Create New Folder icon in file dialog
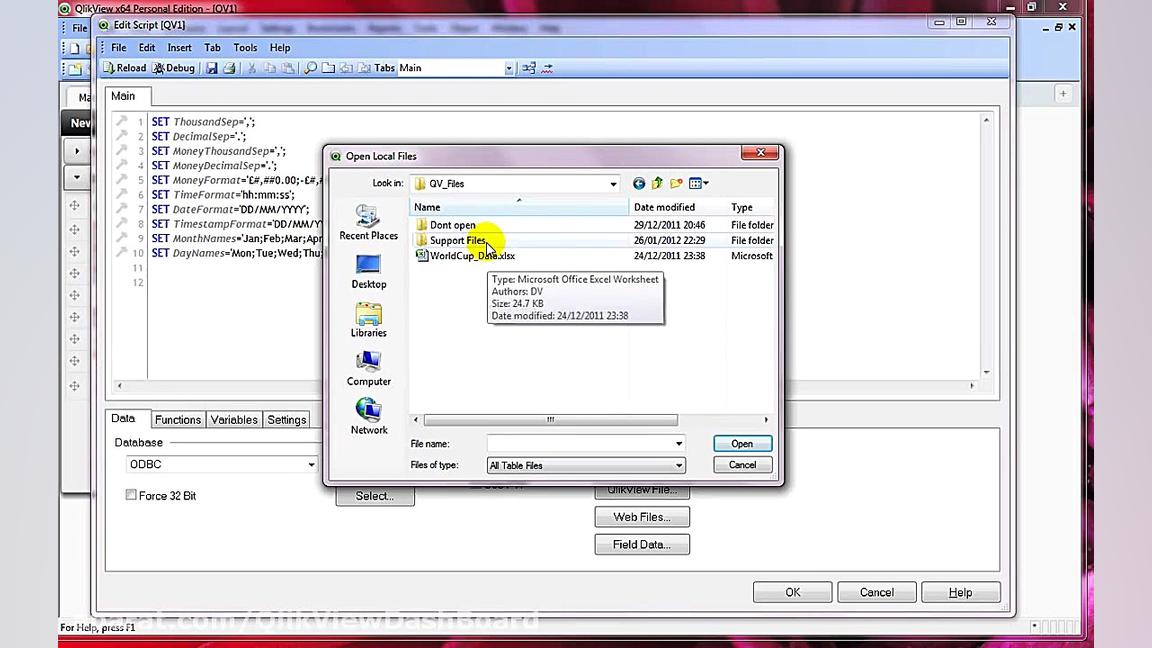1152x648 pixels. click(x=676, y=183)
